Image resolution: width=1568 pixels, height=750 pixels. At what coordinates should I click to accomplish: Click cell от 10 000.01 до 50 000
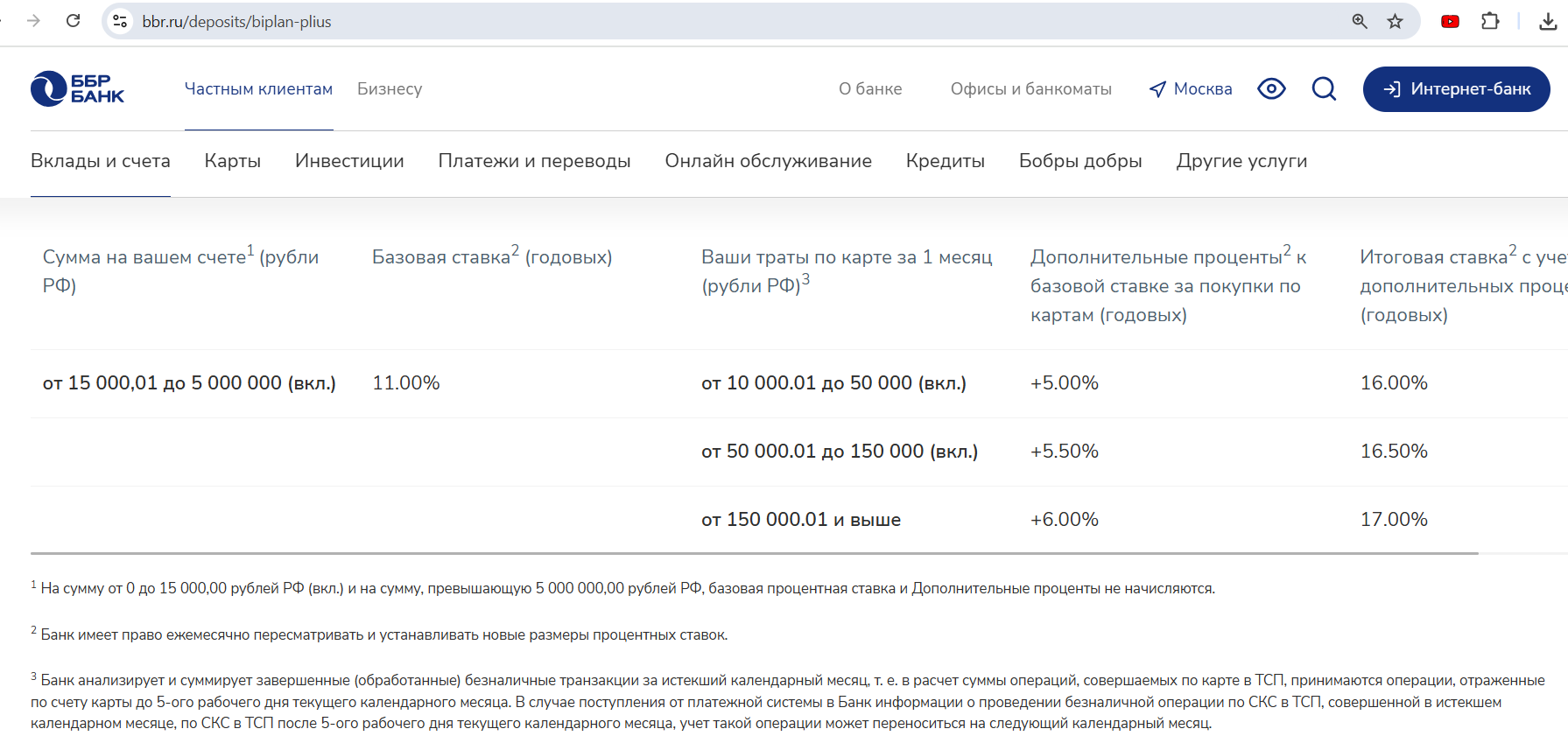833,383
